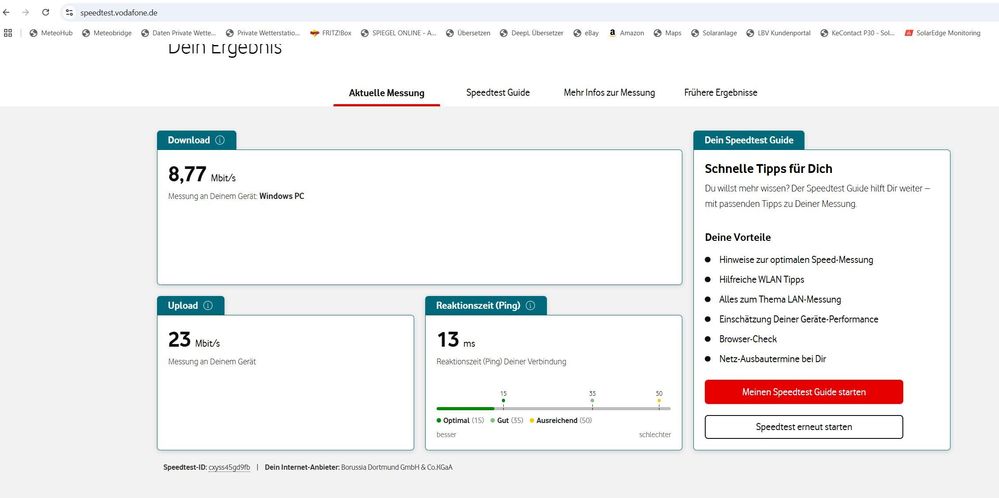Viewport: 999px width, 498px height.
Task: Click the Ausreichend (50) legend entry
Action: pos(561,420)
